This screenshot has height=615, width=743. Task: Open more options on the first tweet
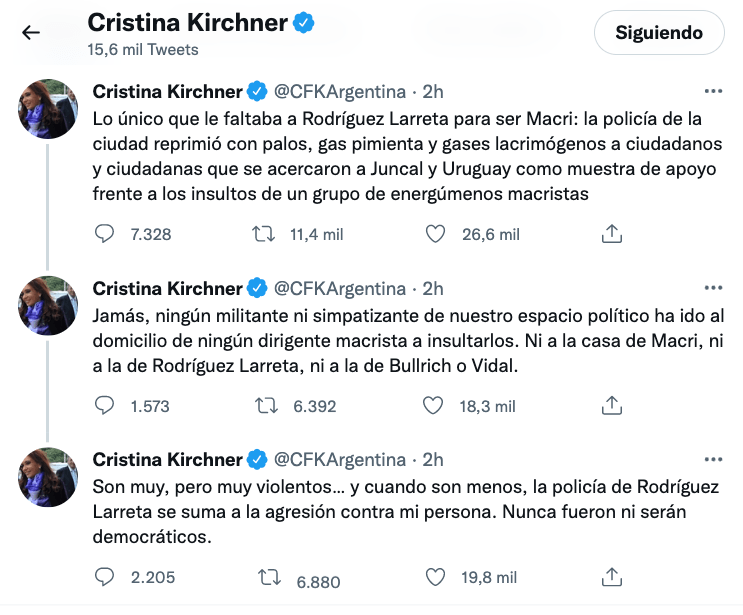coord(712,90)
